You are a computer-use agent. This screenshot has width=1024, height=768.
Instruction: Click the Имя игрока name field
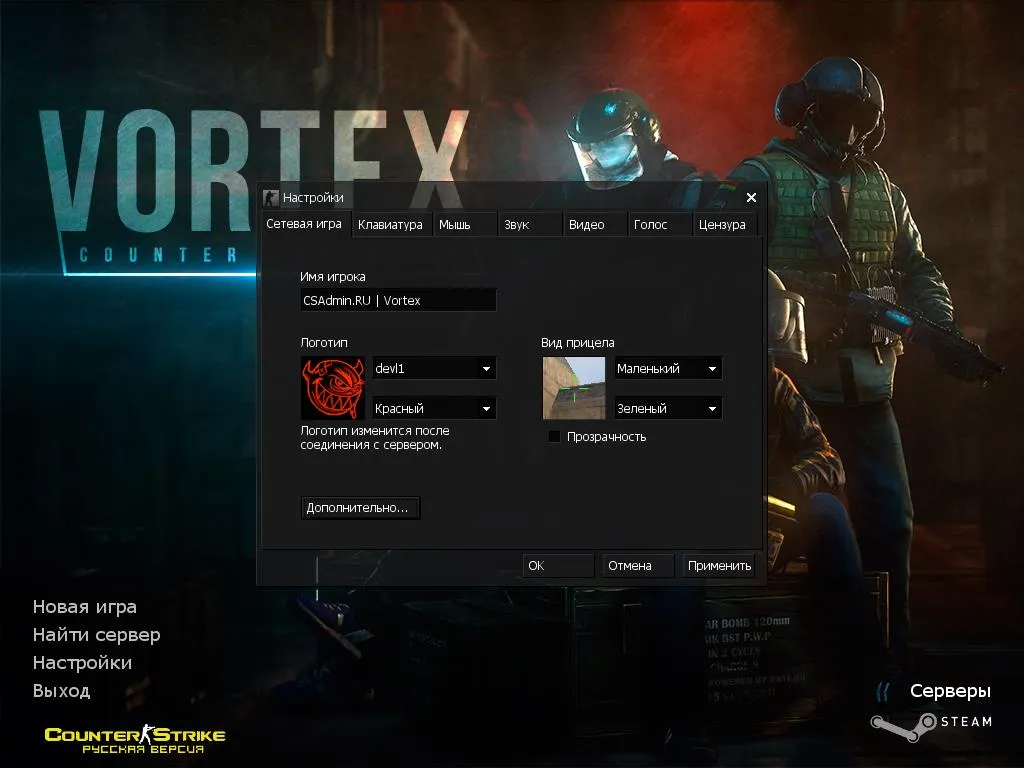(398, 300)
